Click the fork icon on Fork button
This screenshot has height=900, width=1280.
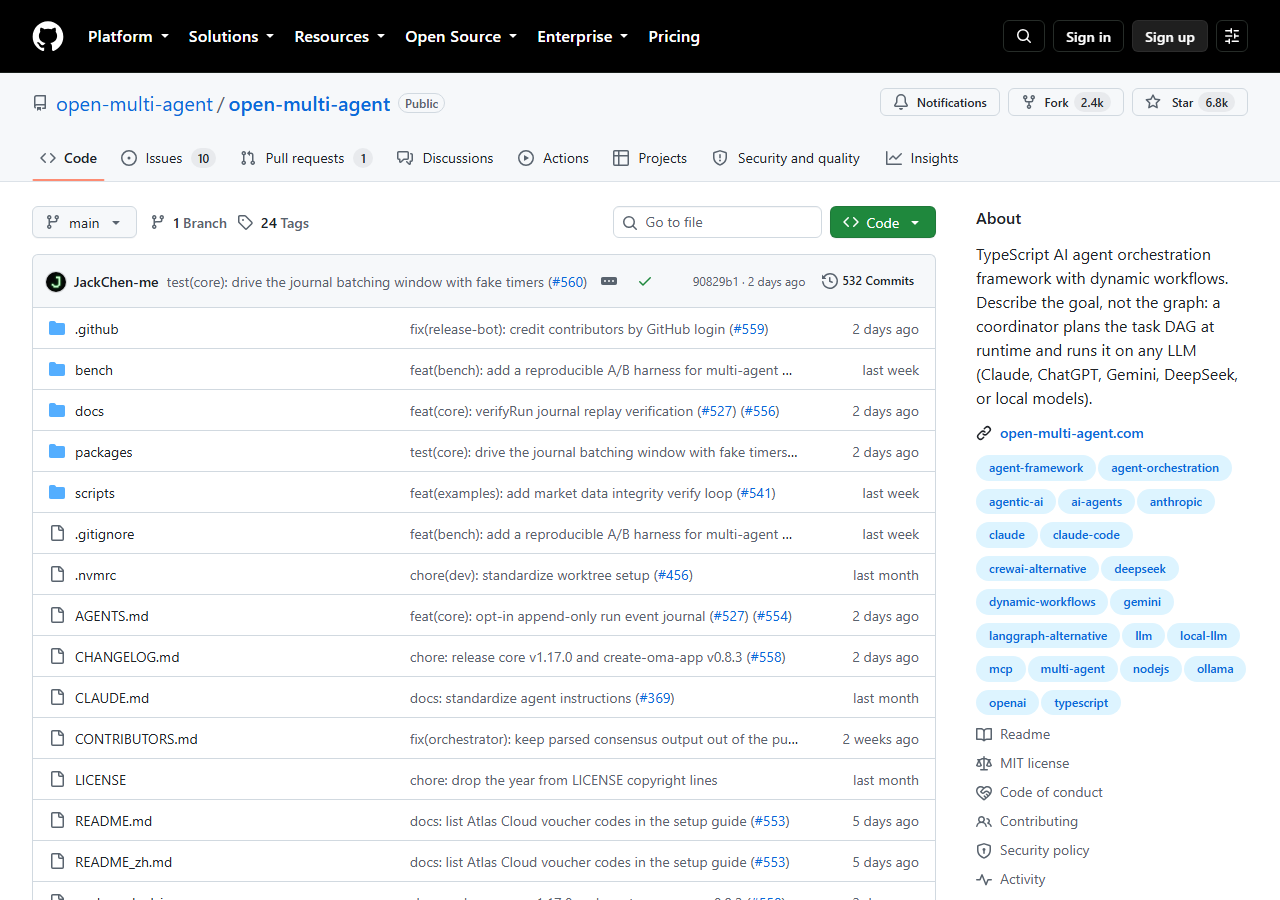[1029, 102]
